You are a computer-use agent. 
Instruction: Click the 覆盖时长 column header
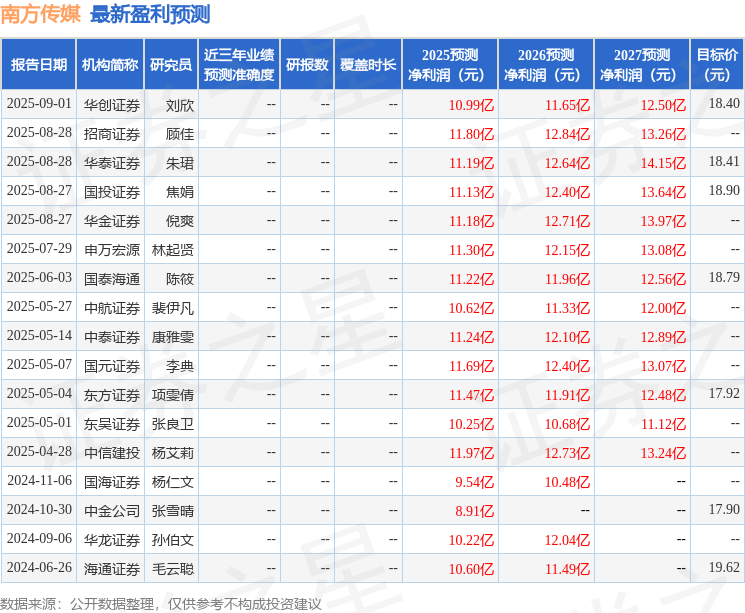coord(368,64)
